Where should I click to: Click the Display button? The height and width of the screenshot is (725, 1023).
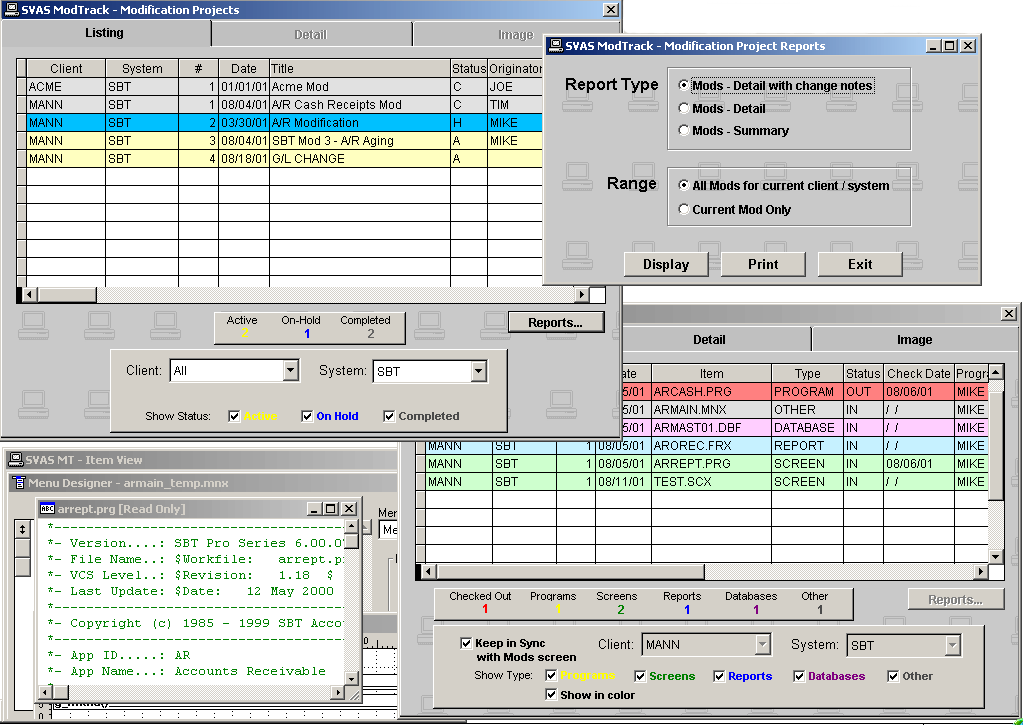point(666,264)
